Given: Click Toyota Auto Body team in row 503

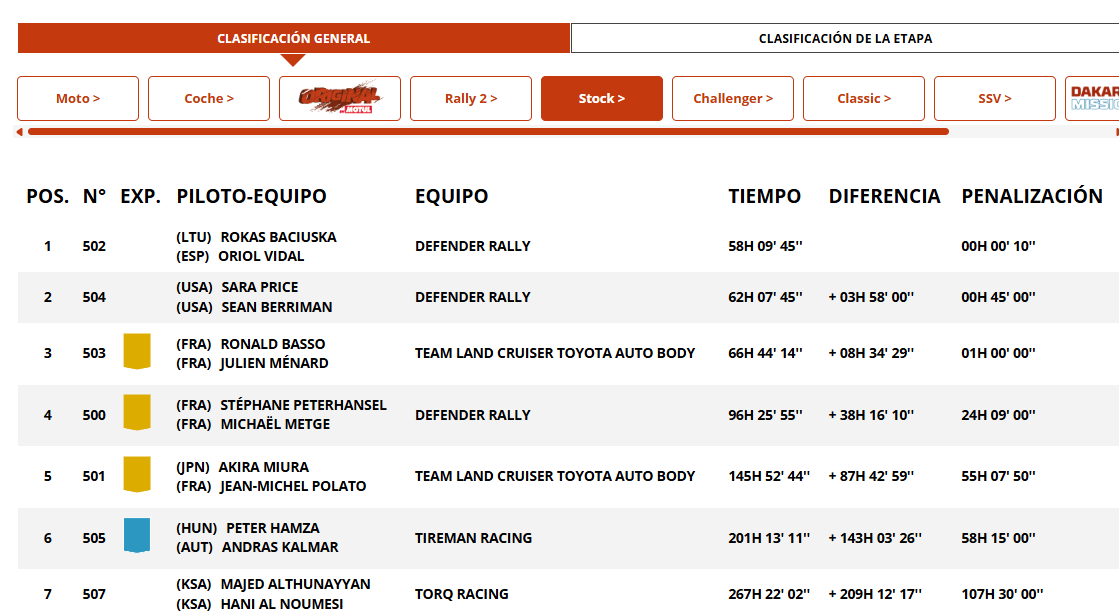Looking at the screenshot, I should point(555,353).
